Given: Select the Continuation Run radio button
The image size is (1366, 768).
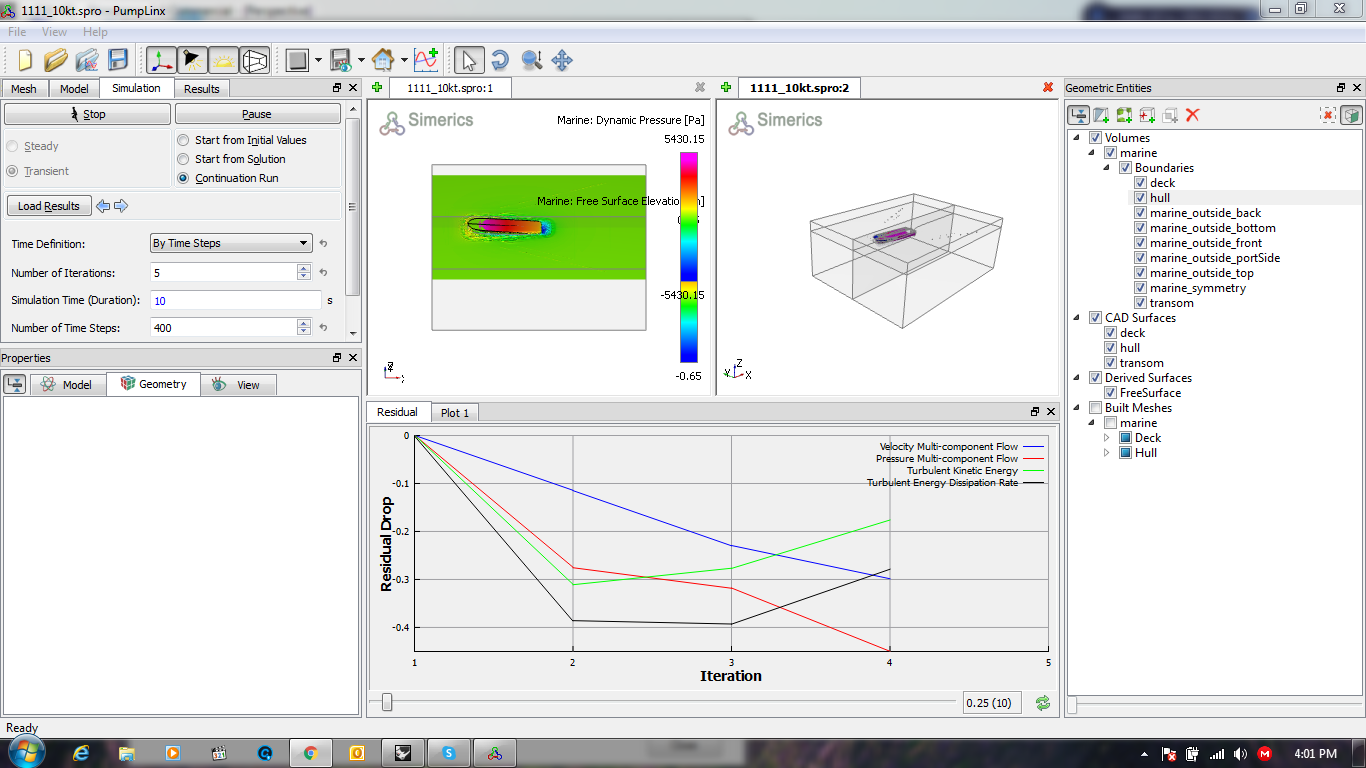Looking at the screenshot, I should click(181, 179).
